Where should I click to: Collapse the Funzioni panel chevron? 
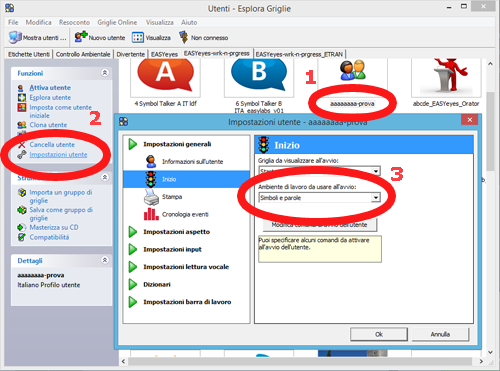point(105,73)
